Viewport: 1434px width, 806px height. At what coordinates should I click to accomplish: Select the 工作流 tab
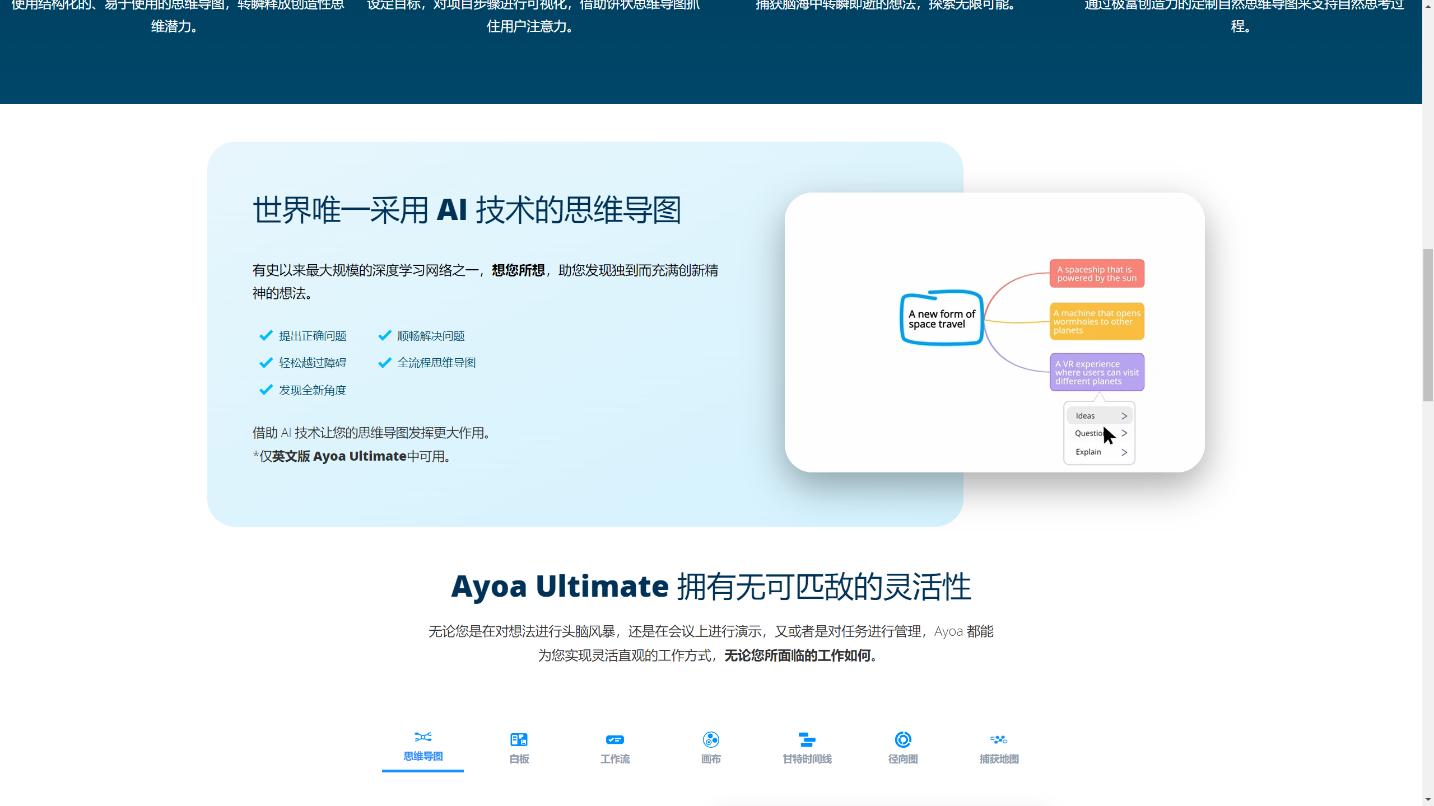[x=615, y=748]
